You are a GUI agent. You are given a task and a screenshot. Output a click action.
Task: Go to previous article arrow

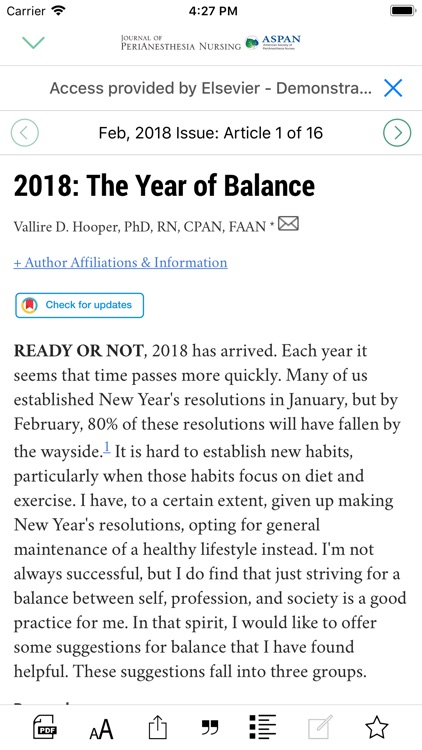[x=25, y=132]
